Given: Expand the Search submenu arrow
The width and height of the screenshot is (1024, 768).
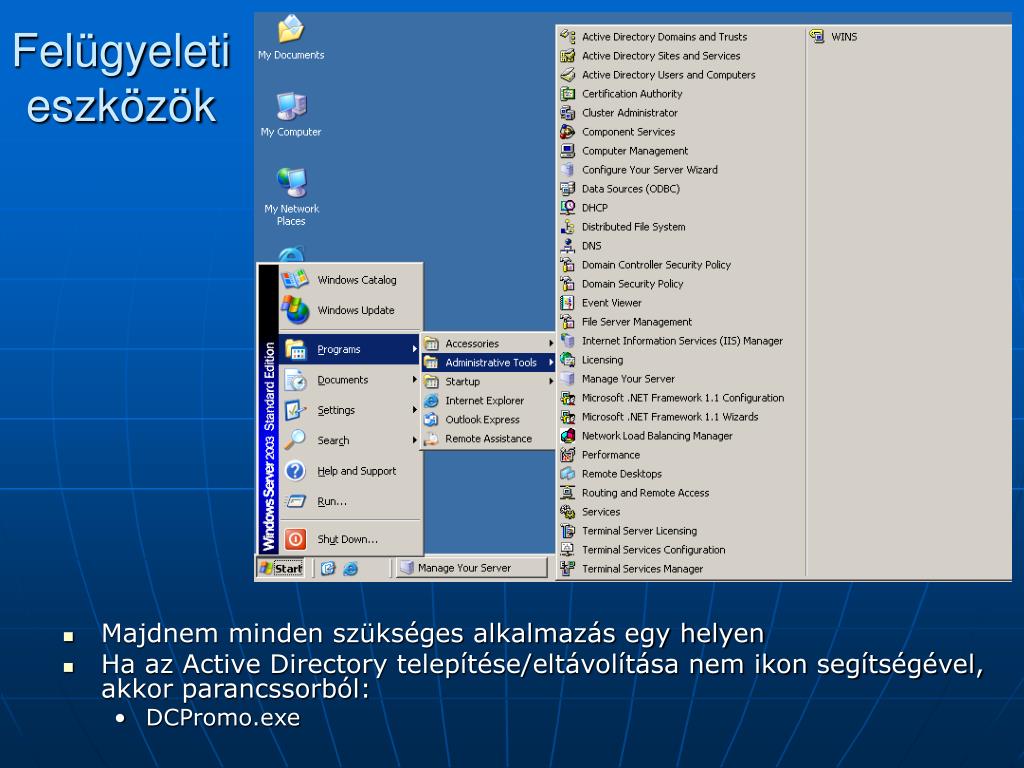Looking at the screenshot, I should [414, 440].
